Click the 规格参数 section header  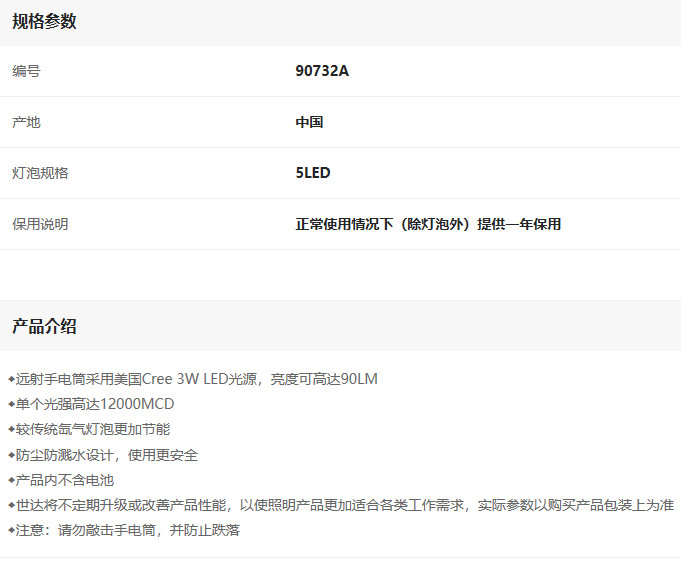pos(44,22)
